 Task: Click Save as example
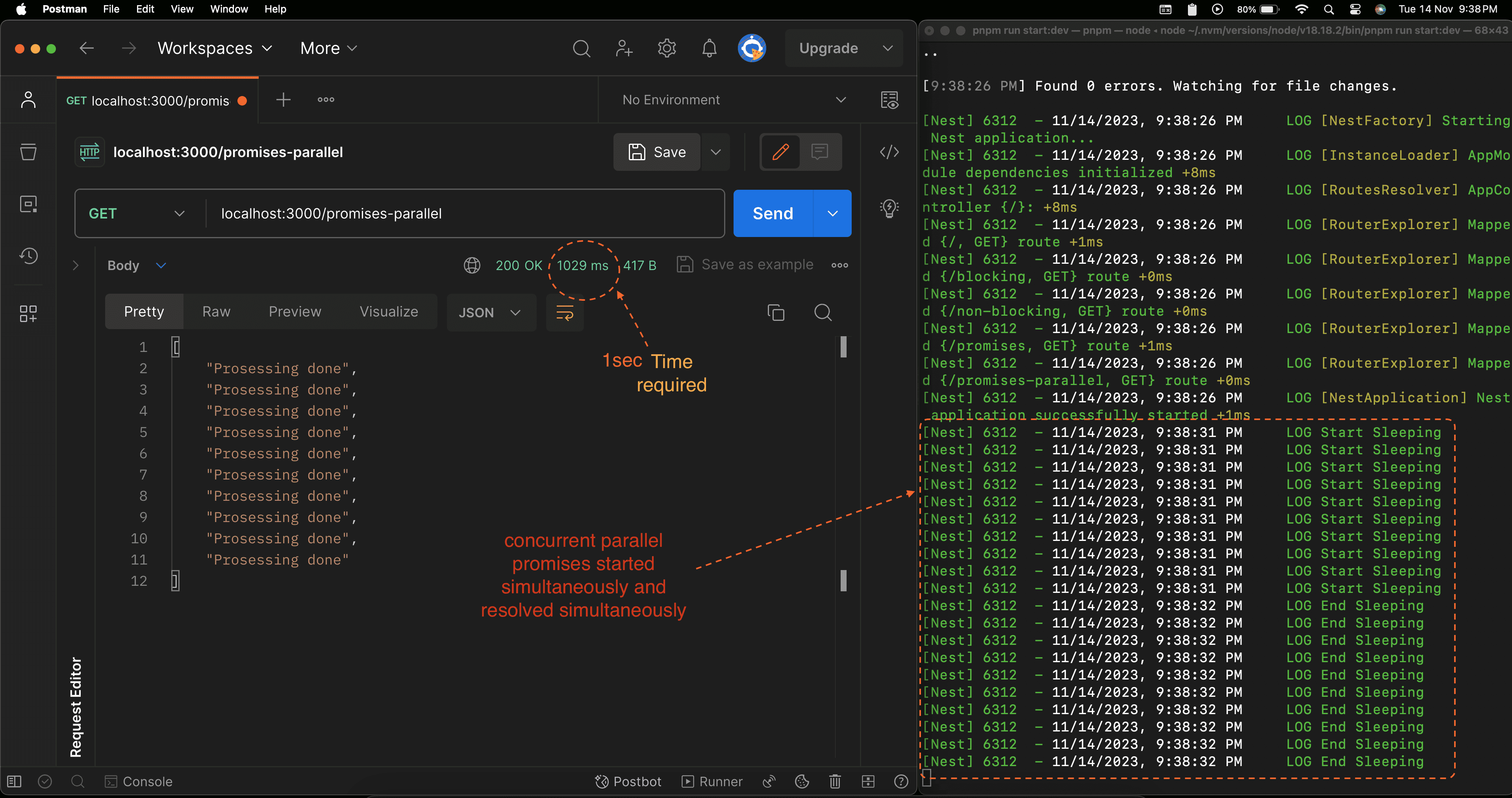tap(745, 265)
